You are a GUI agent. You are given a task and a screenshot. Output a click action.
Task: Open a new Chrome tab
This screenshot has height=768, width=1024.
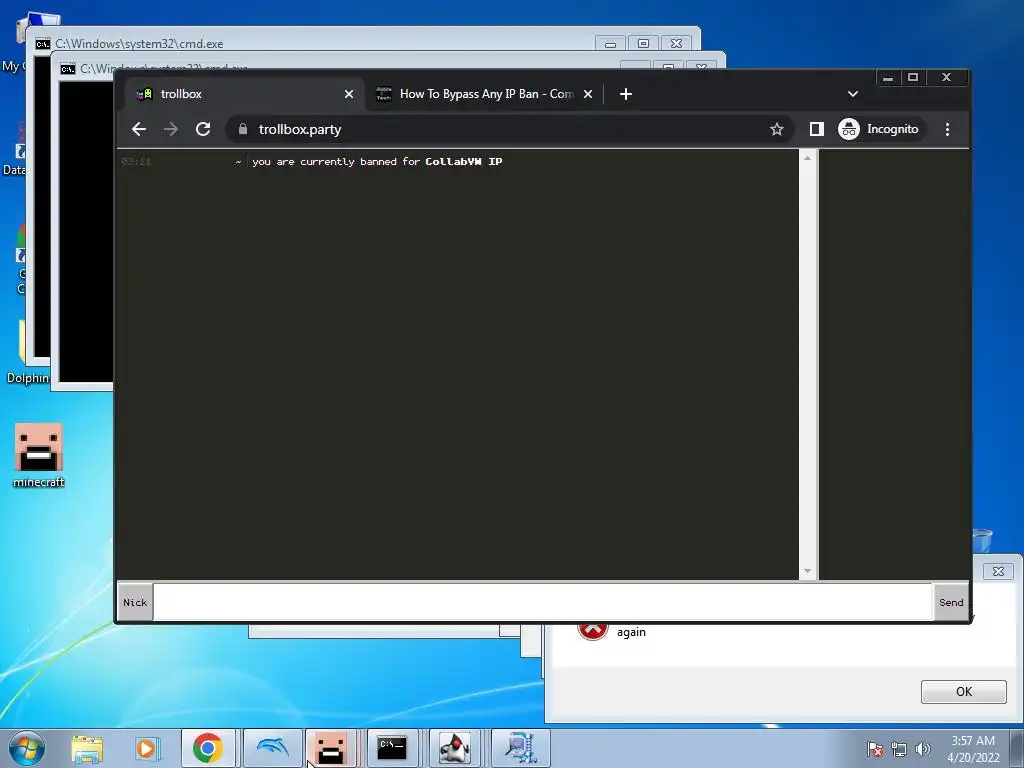626,94
